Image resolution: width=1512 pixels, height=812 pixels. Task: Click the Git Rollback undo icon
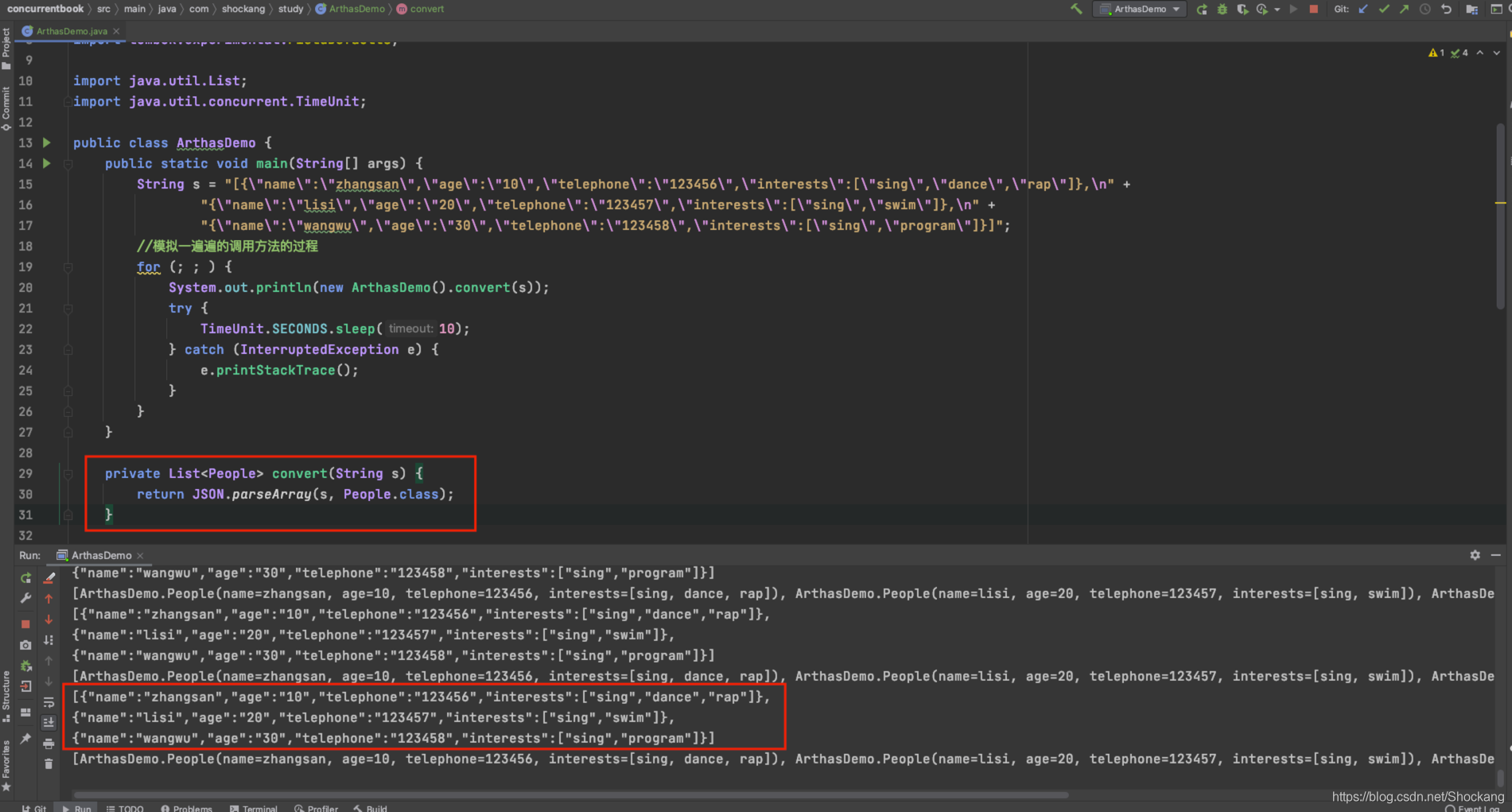[x=1446, y=9]
